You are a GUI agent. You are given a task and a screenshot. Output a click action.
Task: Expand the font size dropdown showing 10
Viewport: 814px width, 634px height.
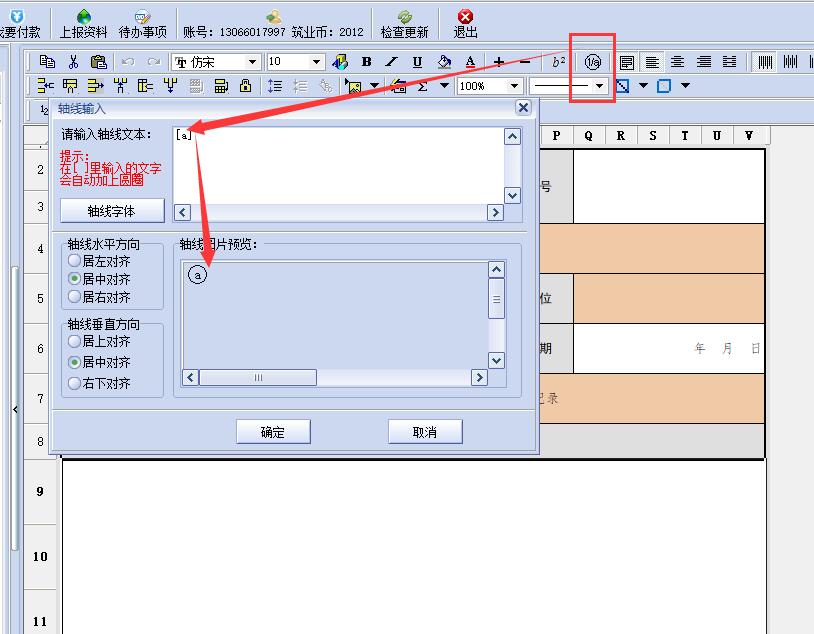tap(316, 62)
